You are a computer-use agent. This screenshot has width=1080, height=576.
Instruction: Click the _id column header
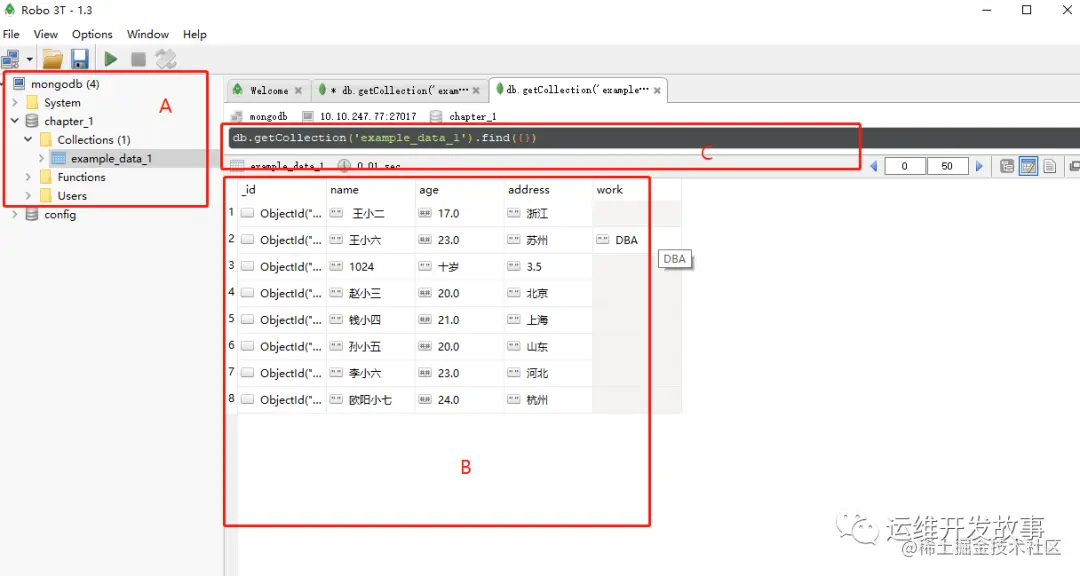tap(282, 189)
